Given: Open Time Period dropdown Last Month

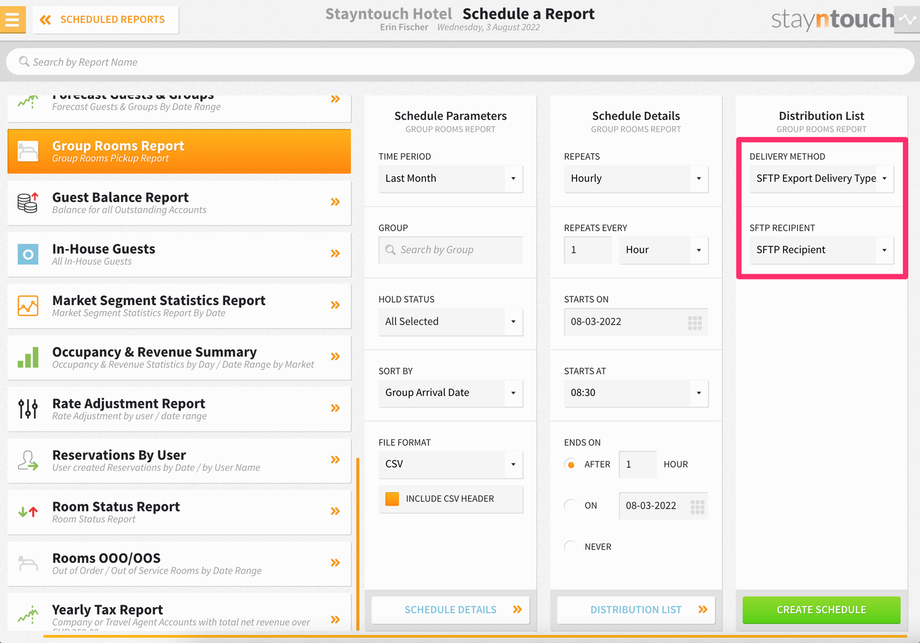Looking at the screenshot, I should pos(451,178).
